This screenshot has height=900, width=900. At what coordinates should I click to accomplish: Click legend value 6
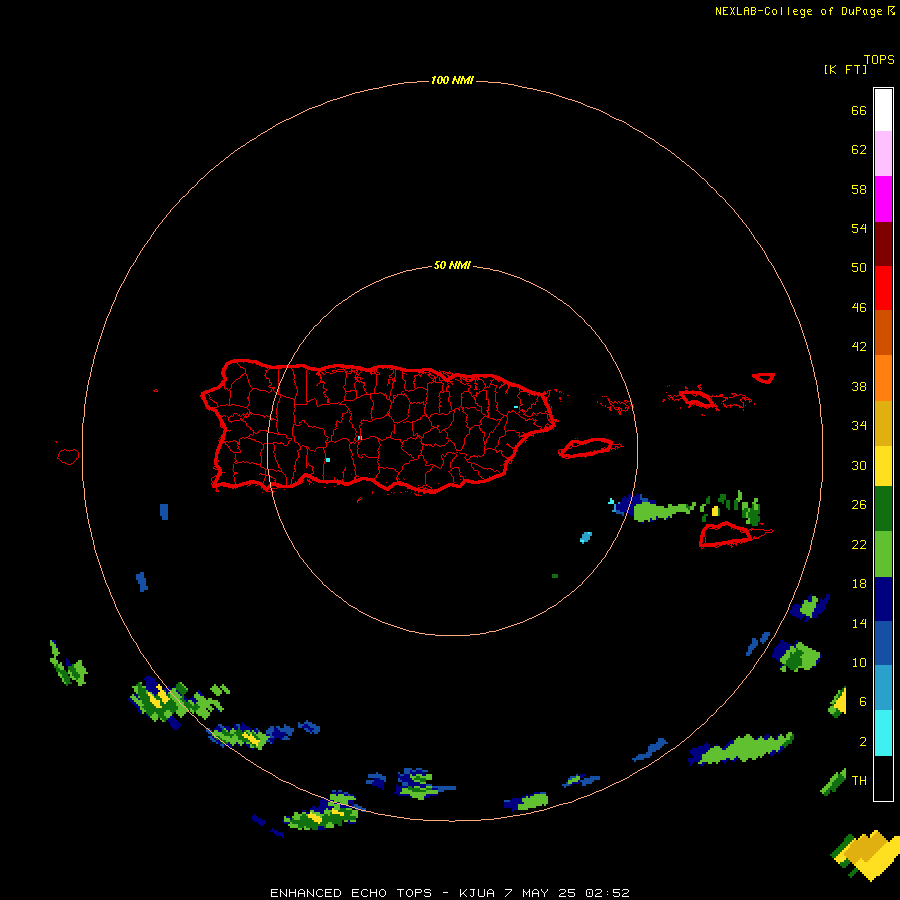[x=862, y=702]
